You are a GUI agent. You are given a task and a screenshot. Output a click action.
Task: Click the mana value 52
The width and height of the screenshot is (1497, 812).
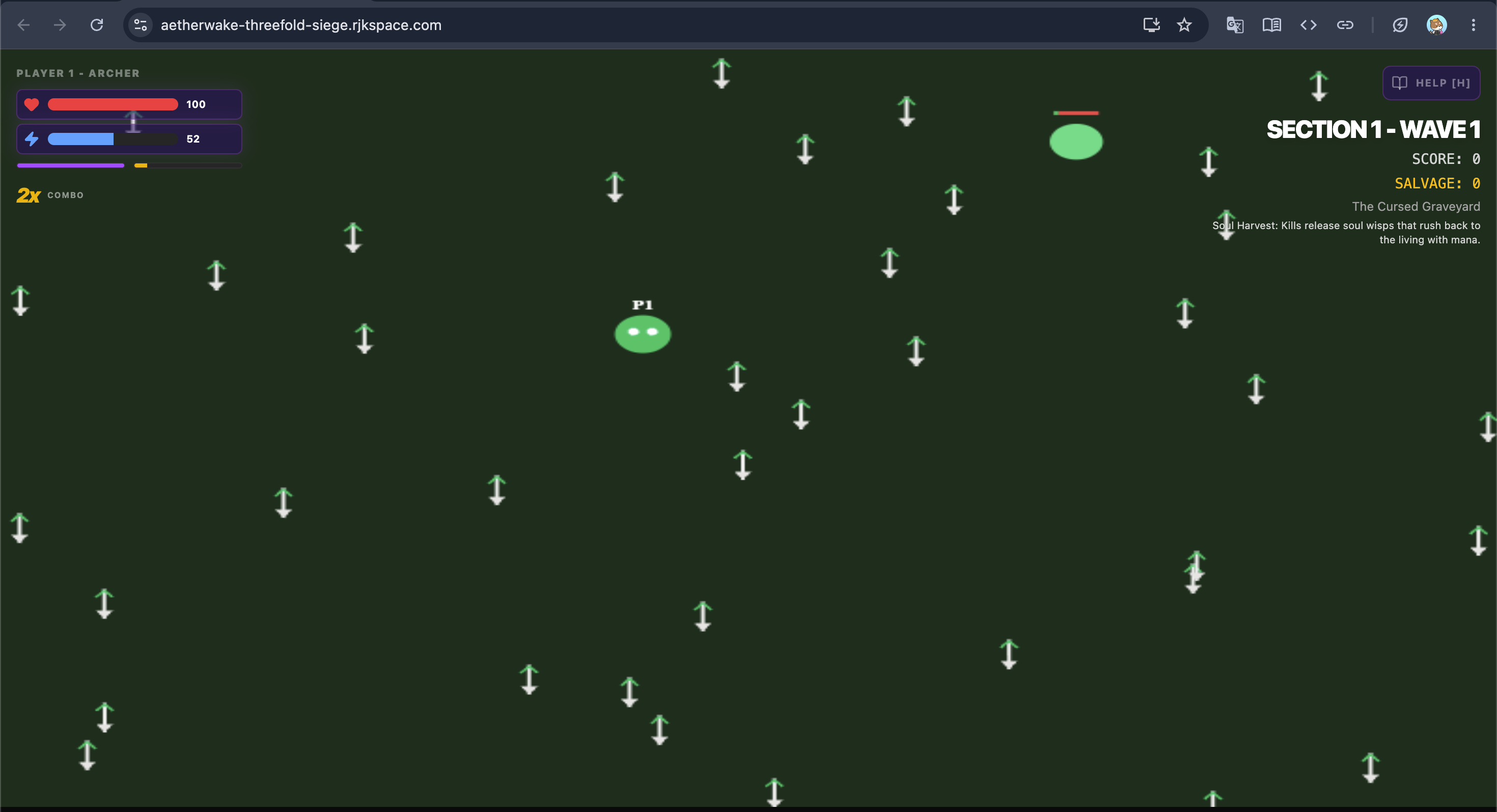click(193, 139)
